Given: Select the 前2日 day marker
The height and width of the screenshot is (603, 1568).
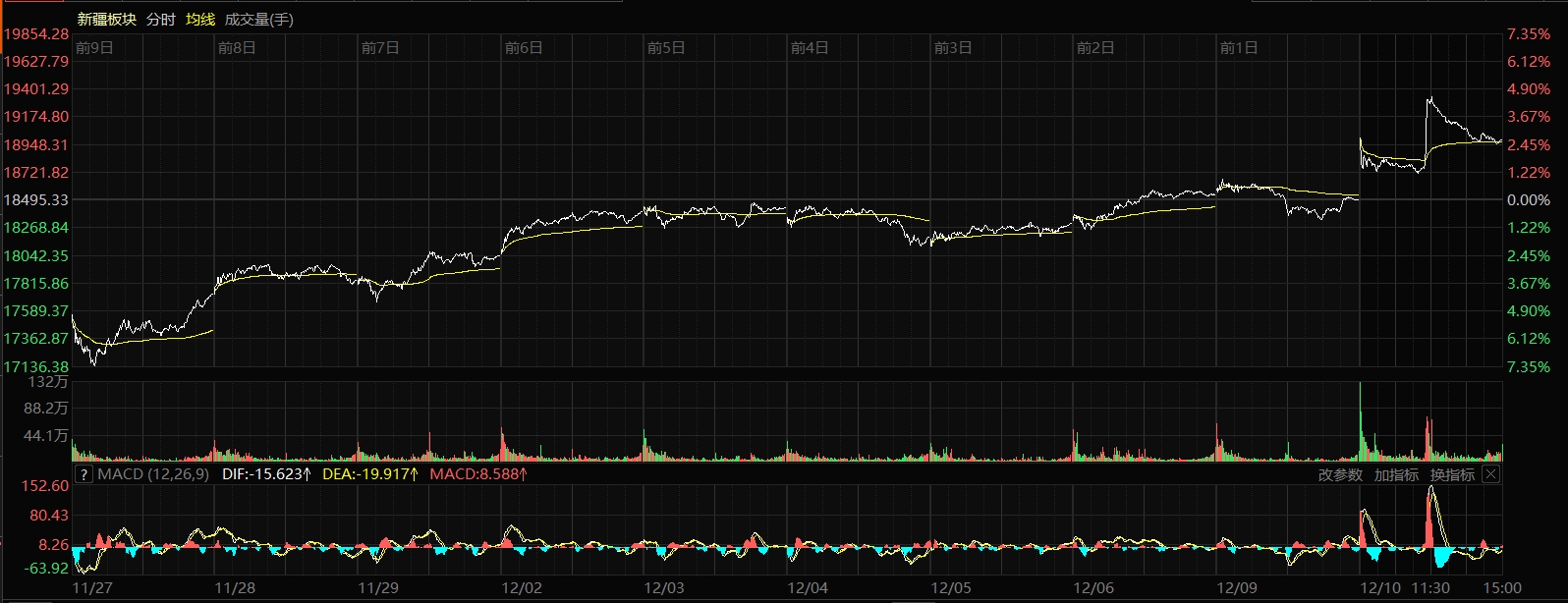Looking at the screenshot, I should (x=1095, y=47).
